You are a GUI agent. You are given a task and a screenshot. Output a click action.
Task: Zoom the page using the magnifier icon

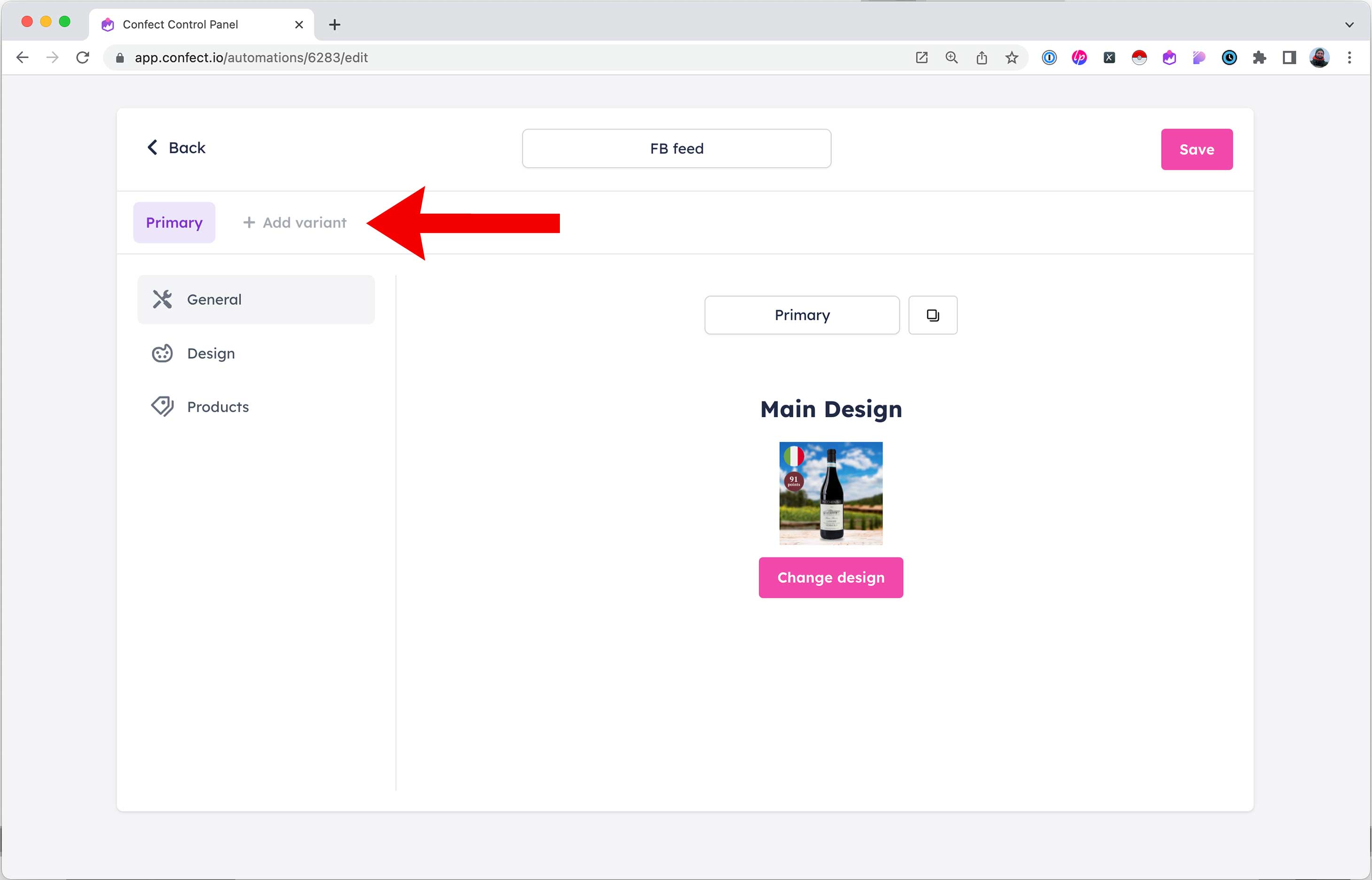click(x=952, y=57)
